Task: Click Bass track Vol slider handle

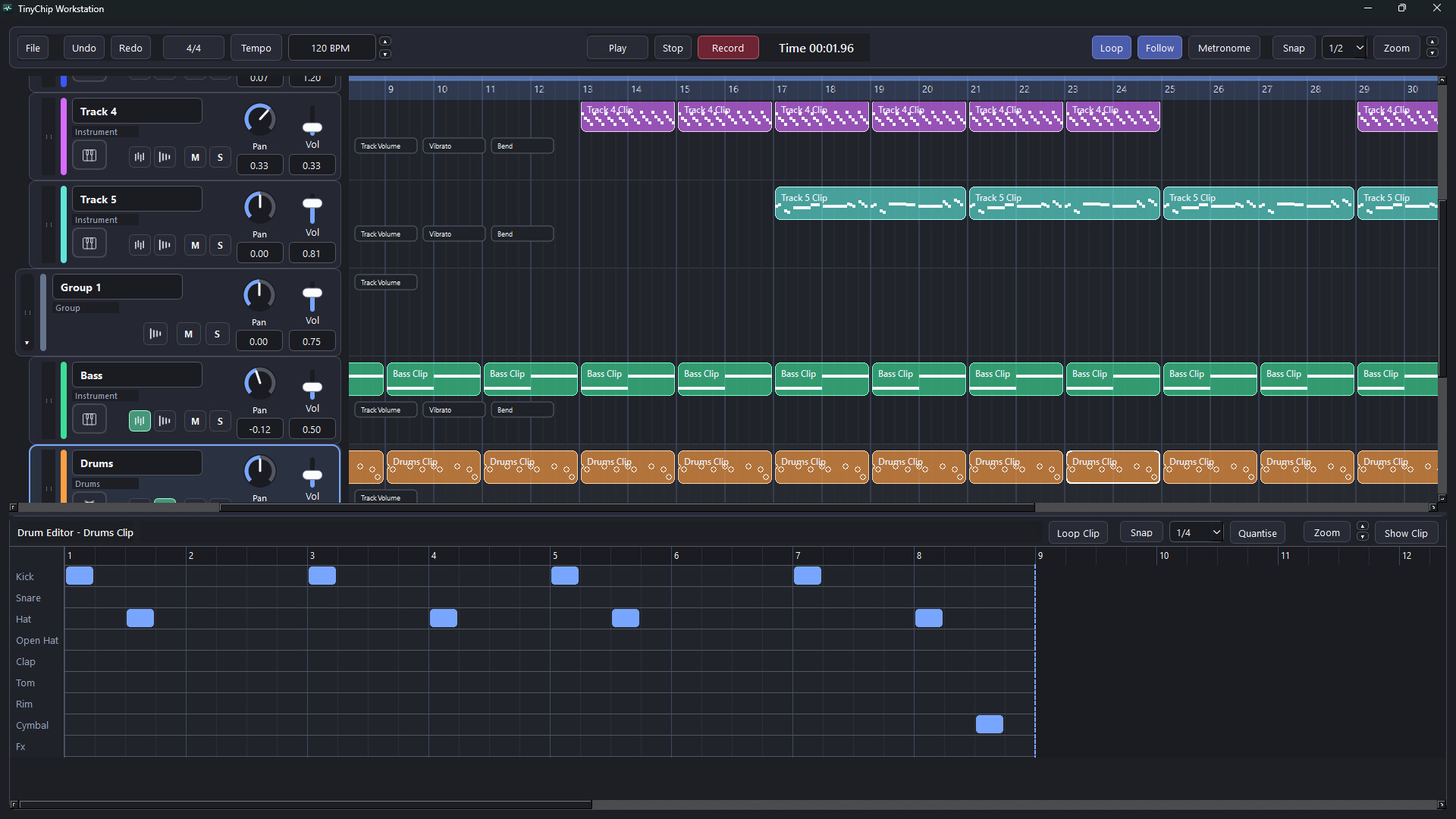Action: click(312, 388)
